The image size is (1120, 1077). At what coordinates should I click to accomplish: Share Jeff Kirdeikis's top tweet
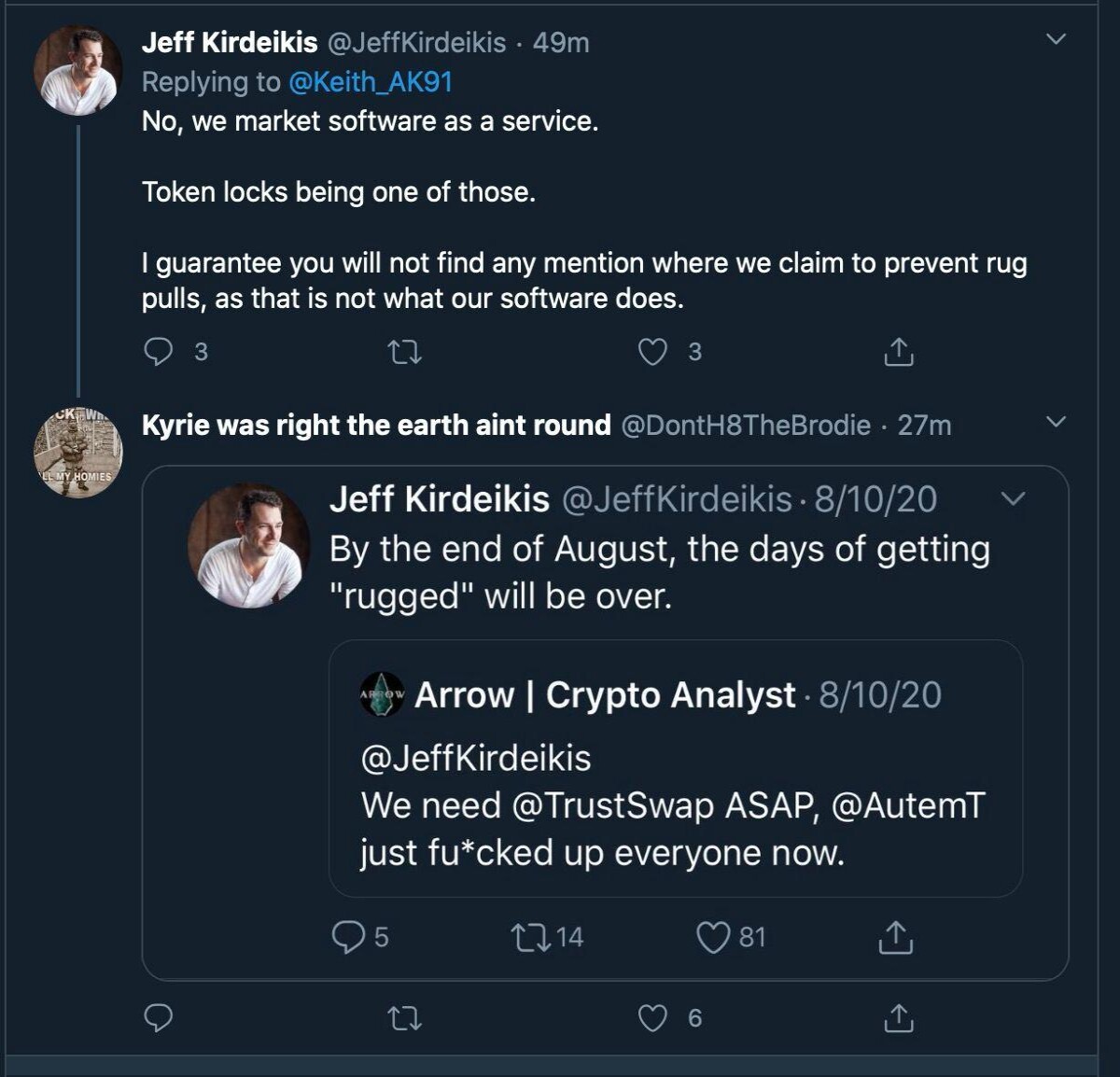[898, 352]
